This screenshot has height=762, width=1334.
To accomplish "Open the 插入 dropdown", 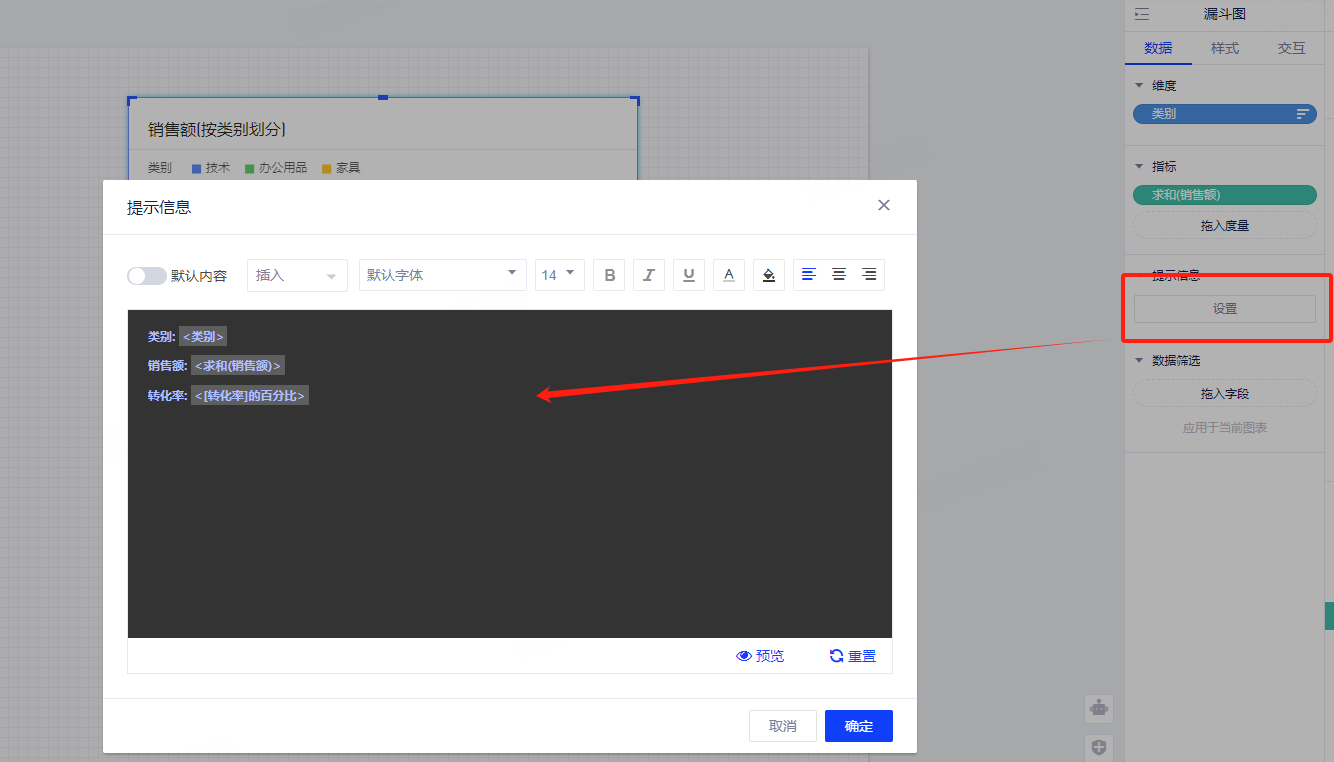I will (297, 275).
